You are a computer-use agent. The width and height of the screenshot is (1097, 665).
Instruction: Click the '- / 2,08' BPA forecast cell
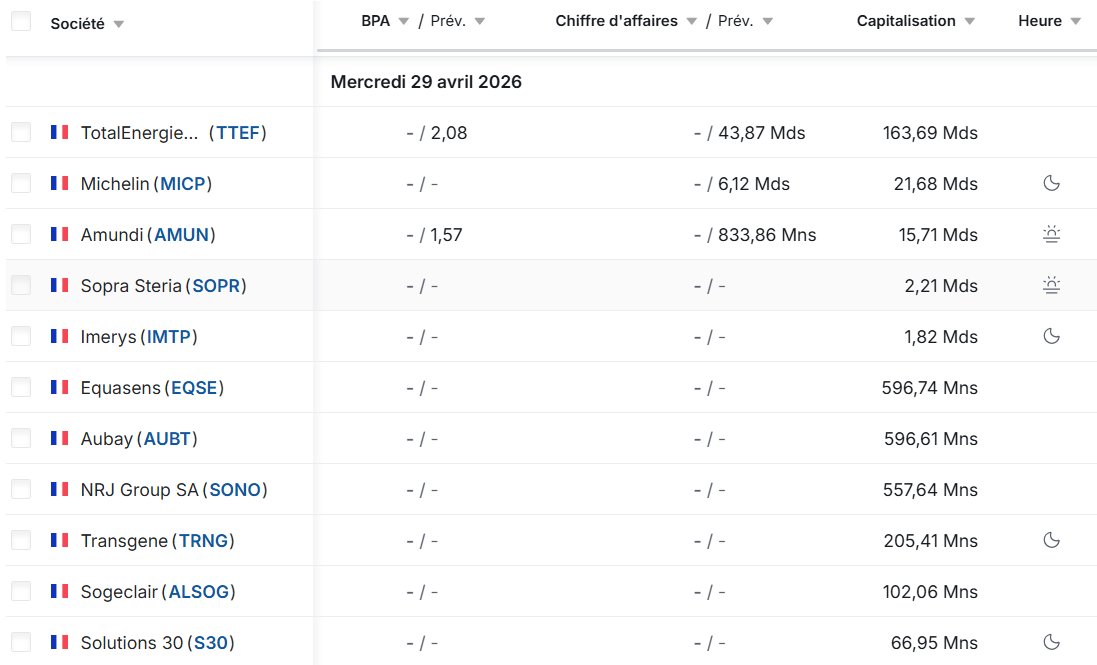(437, 133)
